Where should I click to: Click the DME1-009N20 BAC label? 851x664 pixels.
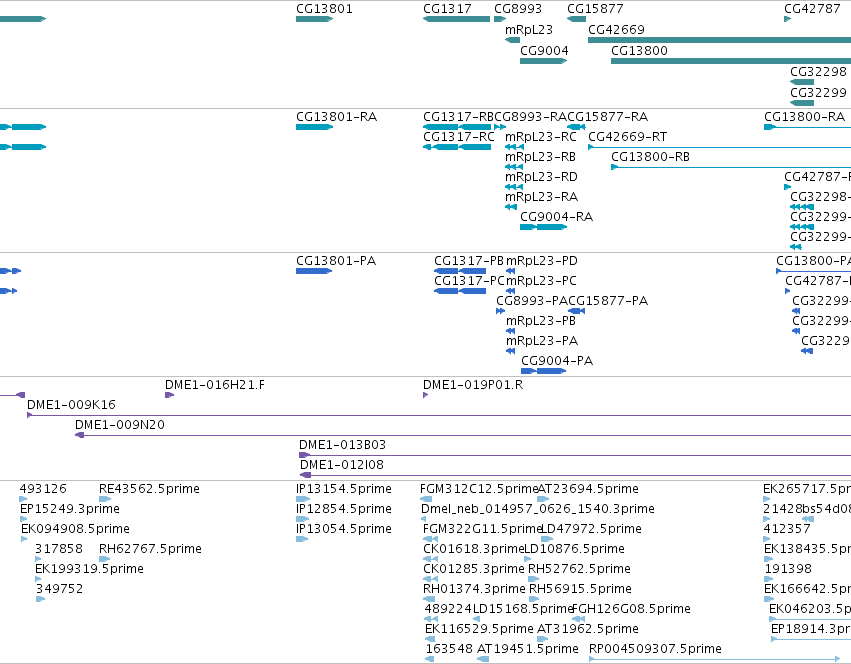click(119, 425)
